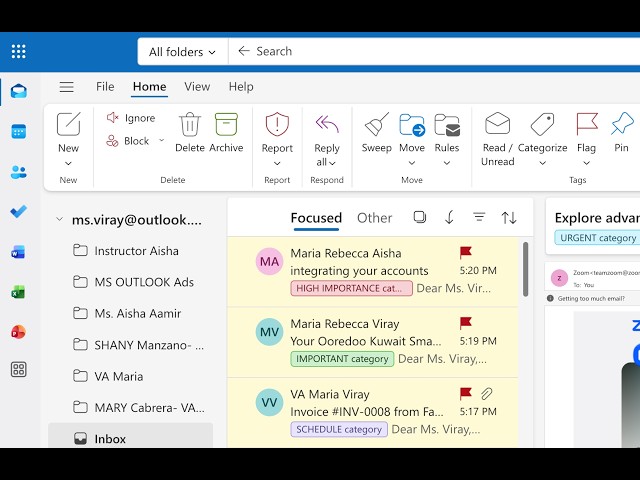Select the VV avatar checkbox
Image resolution: width=640 pixels, height=480 pixels.
tap(269, 402)
